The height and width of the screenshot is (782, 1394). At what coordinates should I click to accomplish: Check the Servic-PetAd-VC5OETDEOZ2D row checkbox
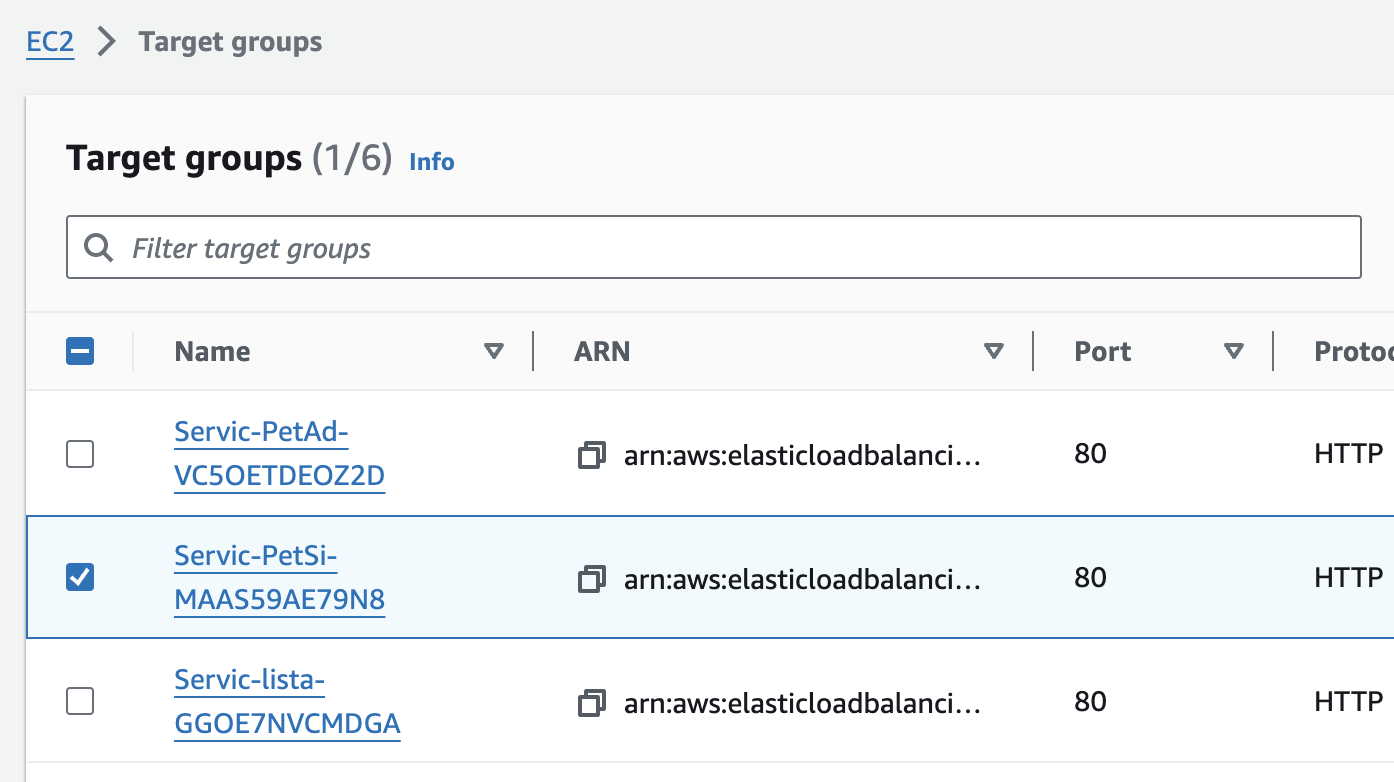coord(80,455)
